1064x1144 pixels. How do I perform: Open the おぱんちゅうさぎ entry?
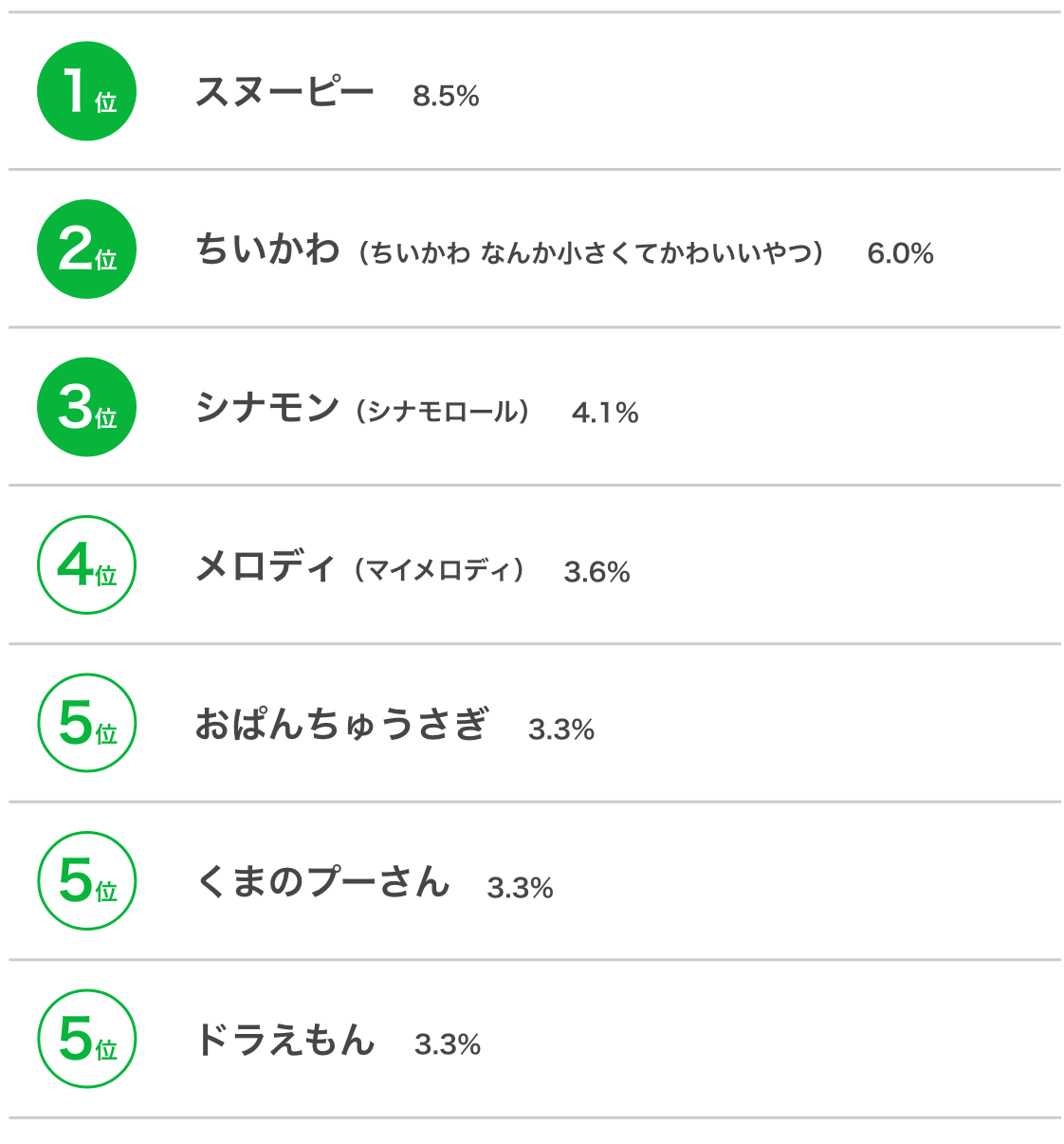[341, 725]
